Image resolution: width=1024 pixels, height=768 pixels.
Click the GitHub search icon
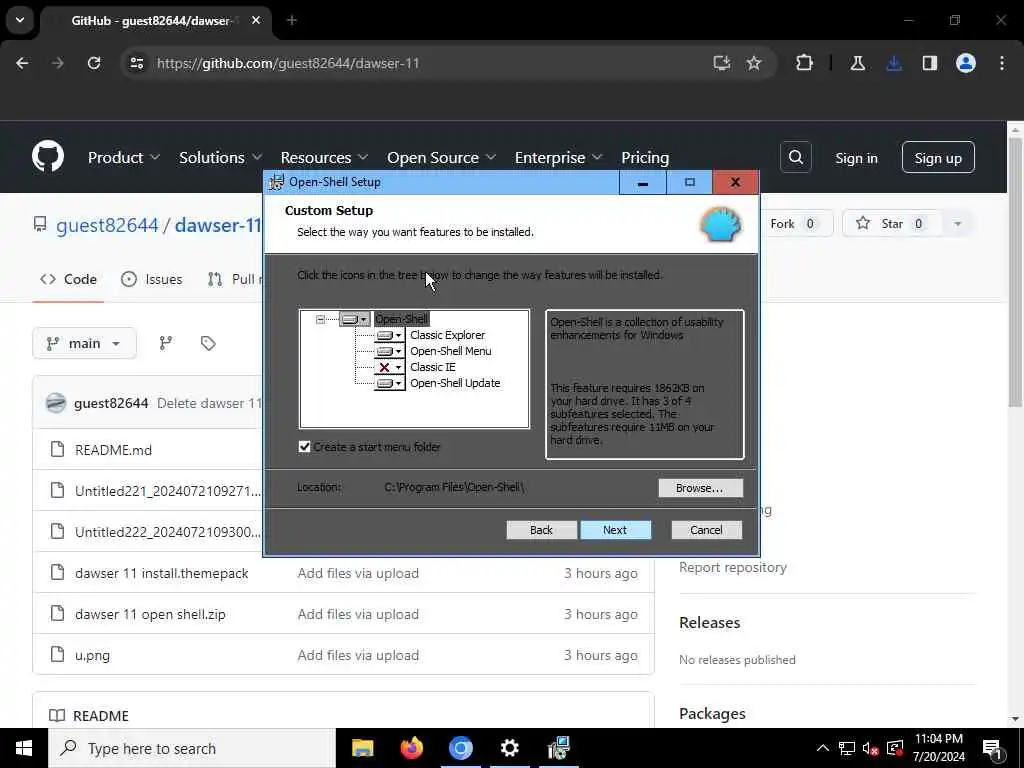pos(795,157)
